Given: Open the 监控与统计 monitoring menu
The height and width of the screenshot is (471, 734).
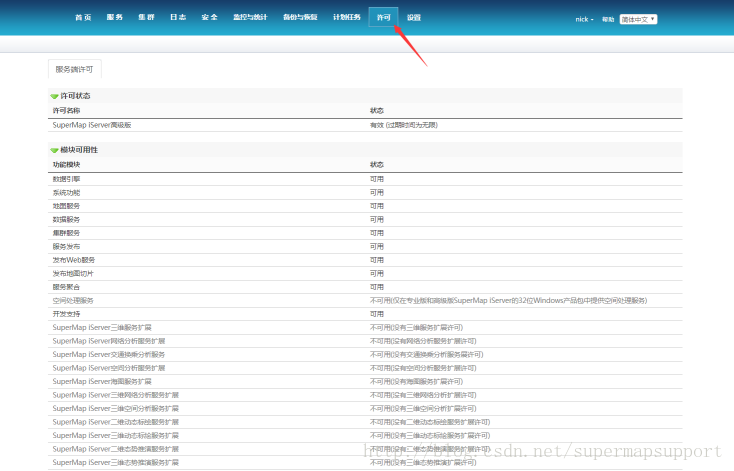Looking at the screenshot, I should tap(250, 17).
